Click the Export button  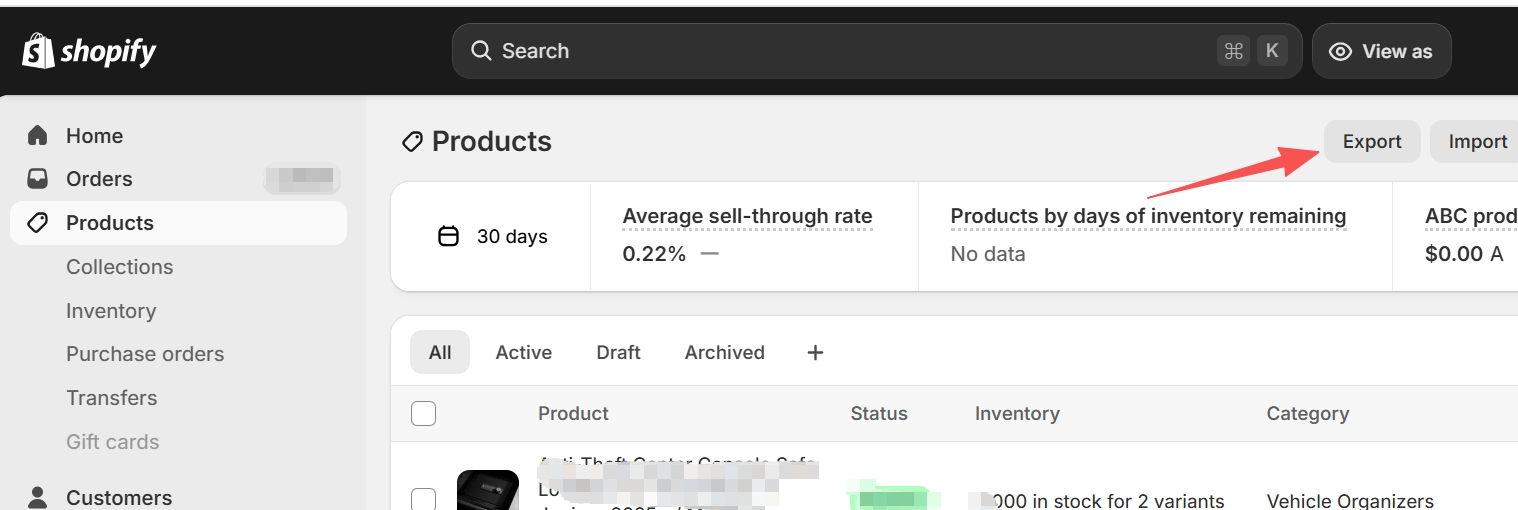click(1371, 142)
